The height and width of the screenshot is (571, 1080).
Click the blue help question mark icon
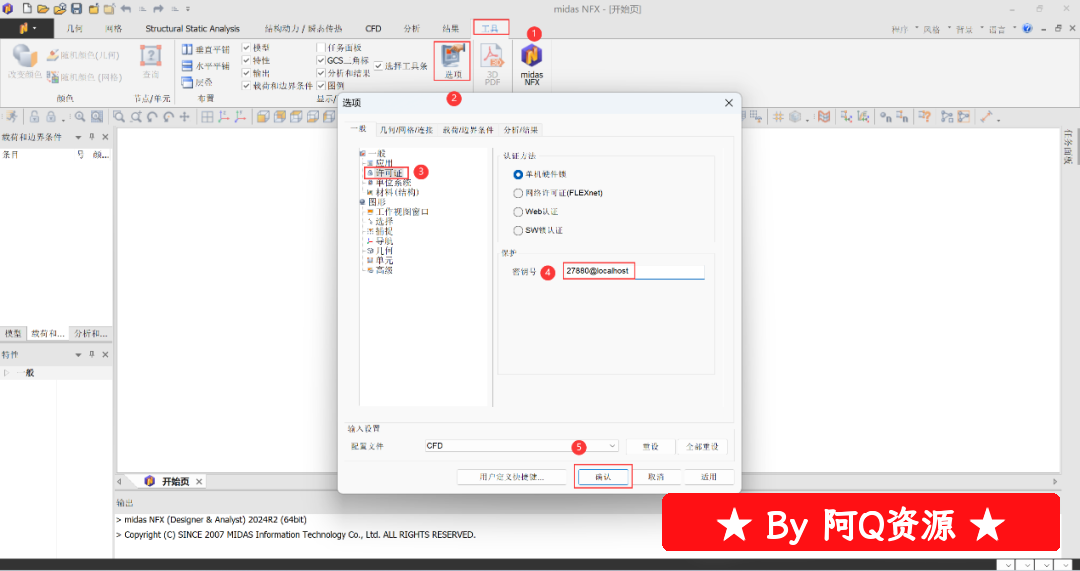tap(1027, 29)
